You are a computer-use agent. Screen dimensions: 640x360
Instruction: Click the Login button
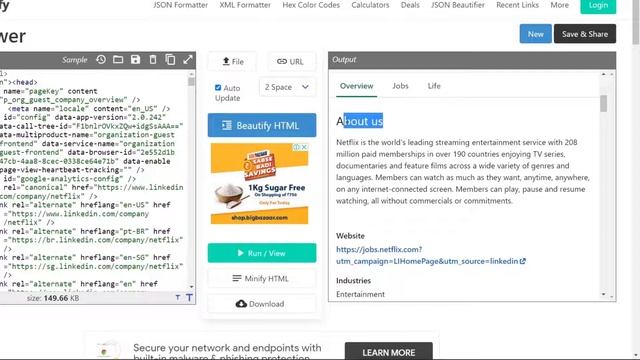tap(598, 6)
